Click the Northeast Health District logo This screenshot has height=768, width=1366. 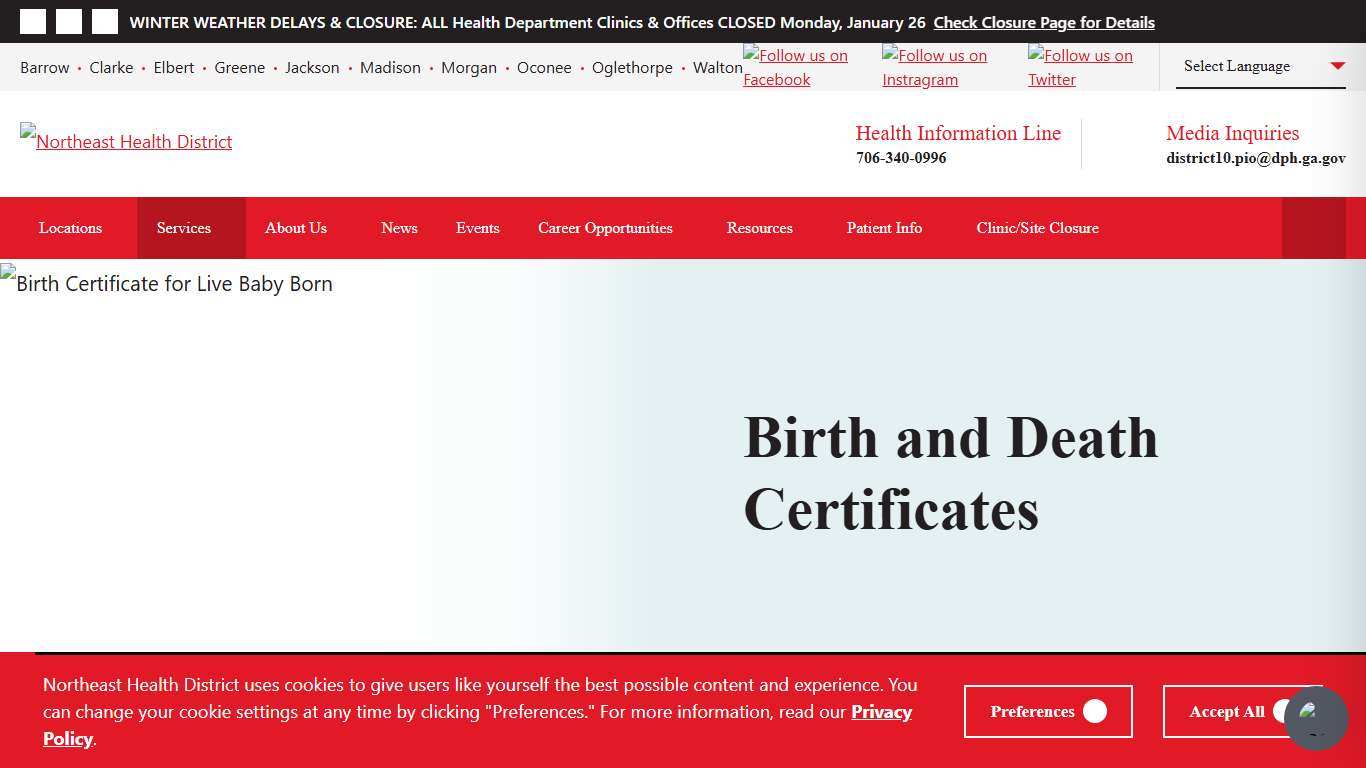[x=125, y=141]
